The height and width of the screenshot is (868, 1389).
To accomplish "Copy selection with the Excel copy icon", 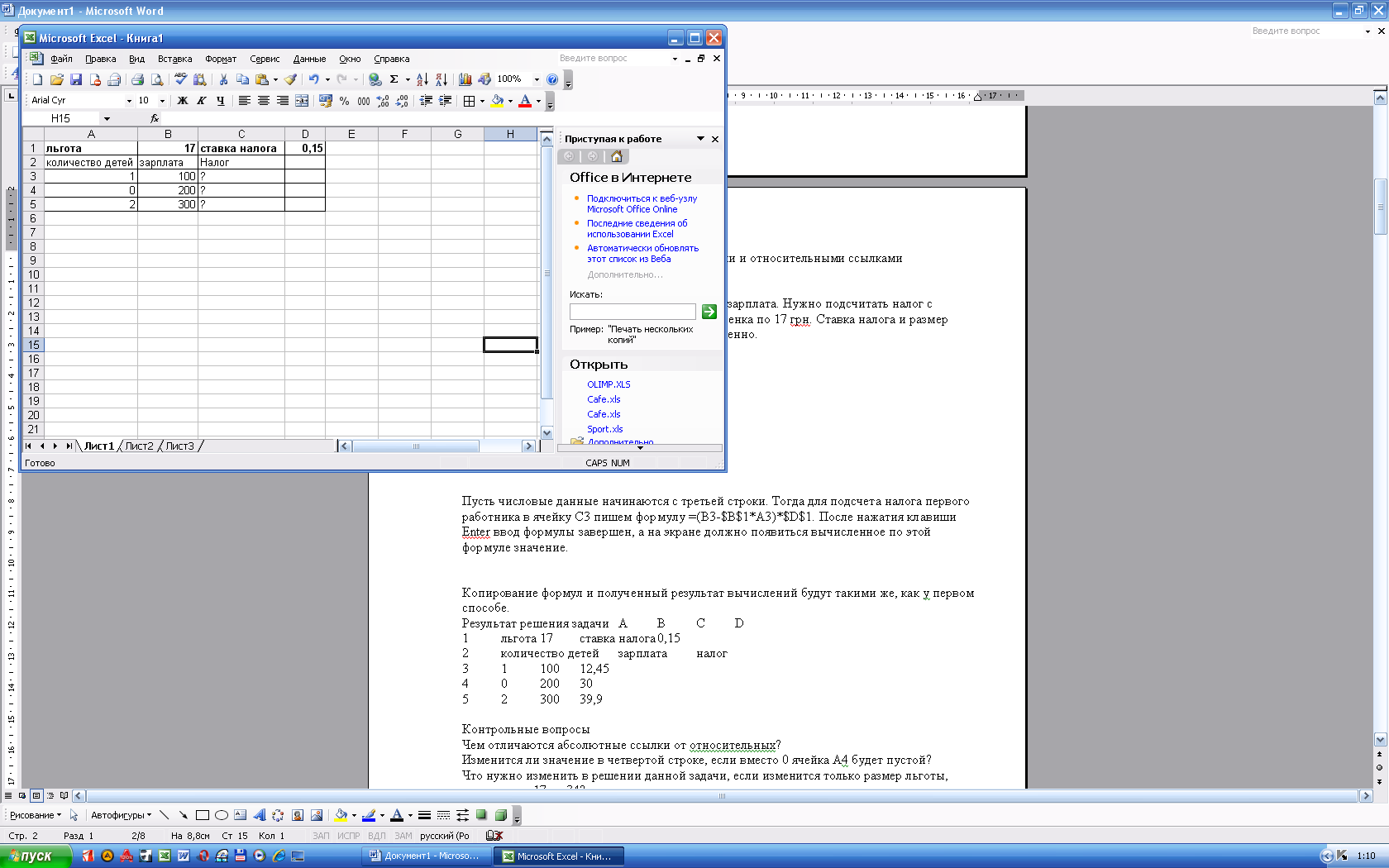I will point(242,79).
